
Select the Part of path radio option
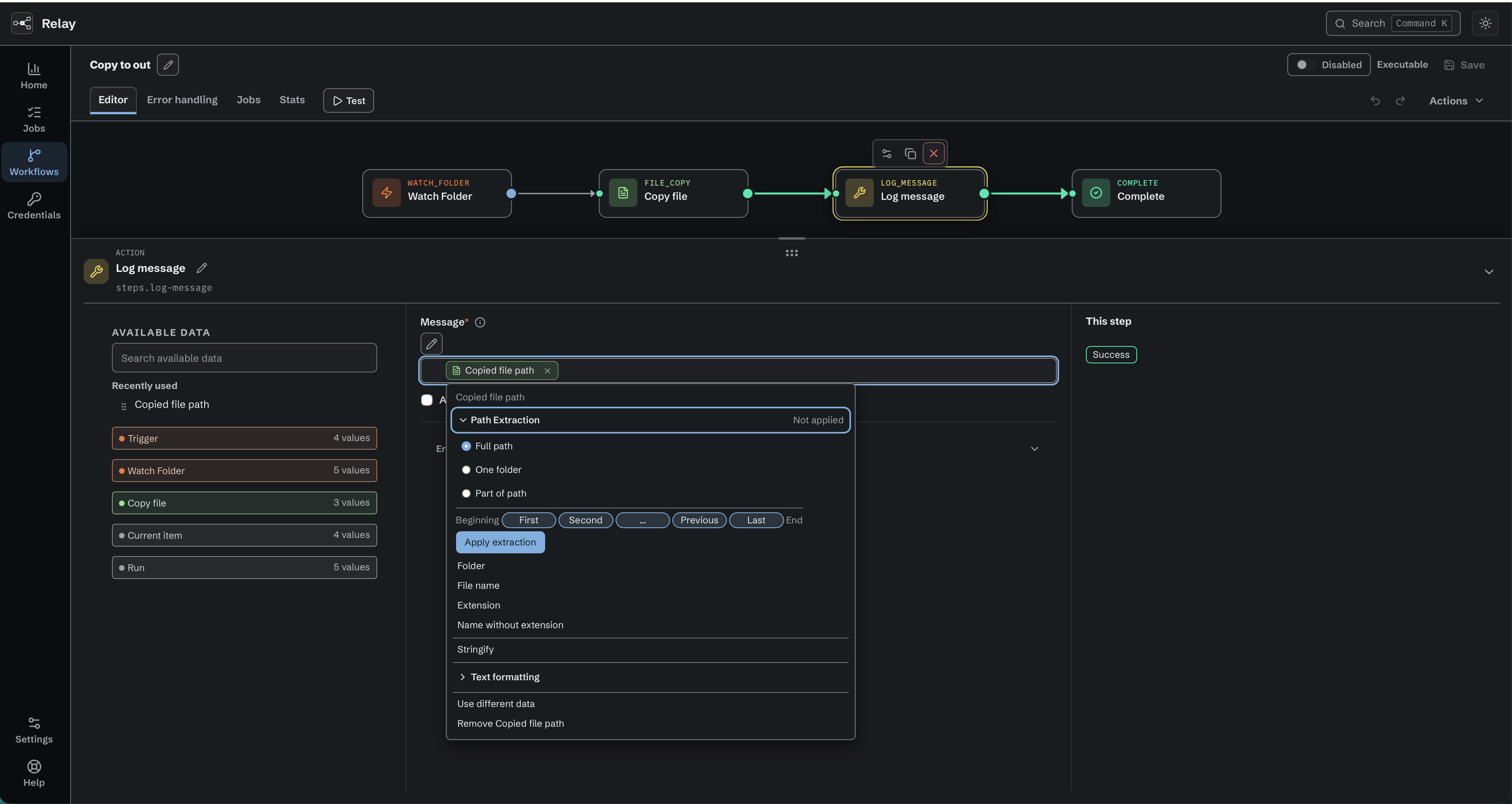[466, 493]
